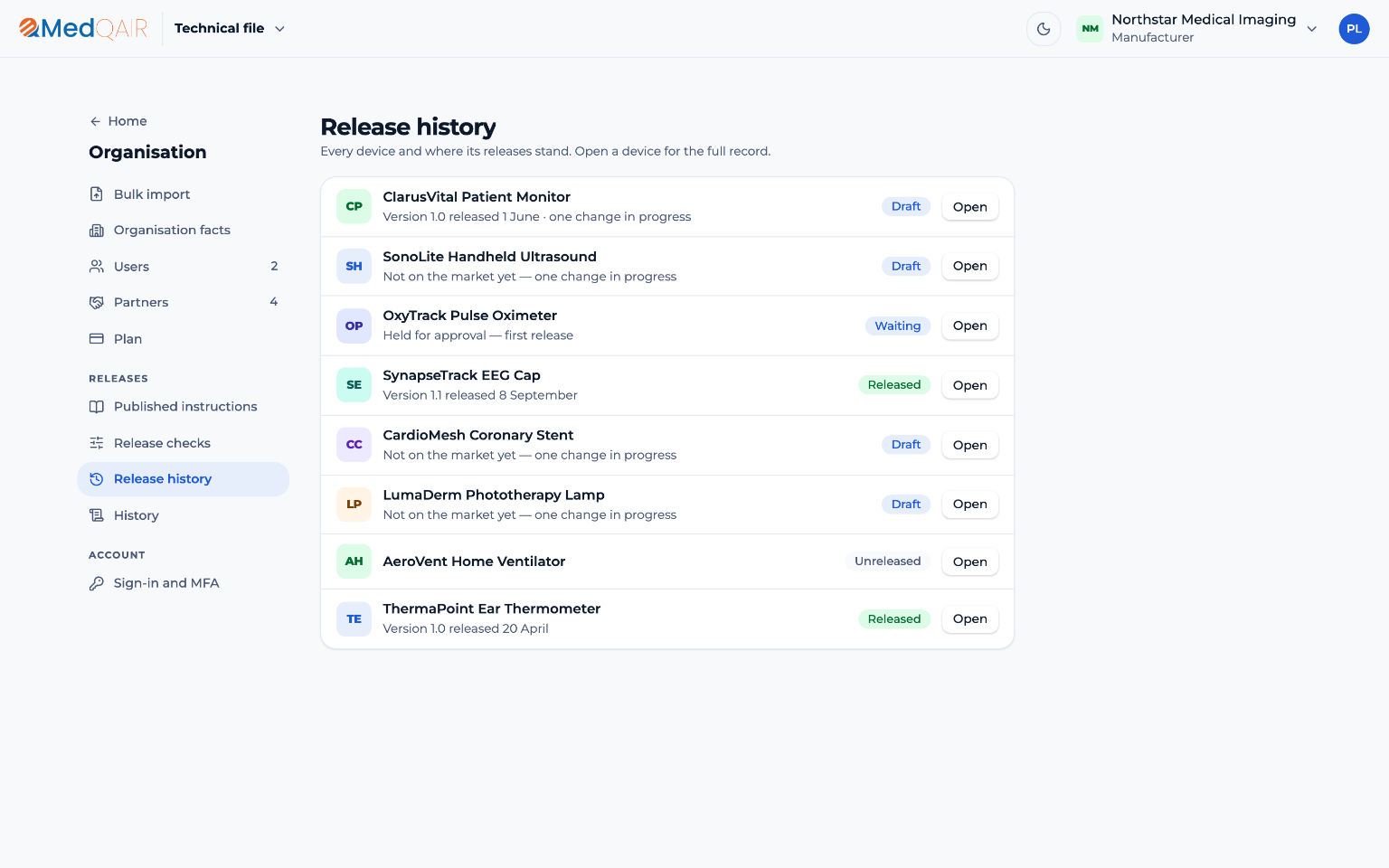The height and width of the screenshot is (868, 1389).
Task: Go to Users section
Action: click(184, 267)
